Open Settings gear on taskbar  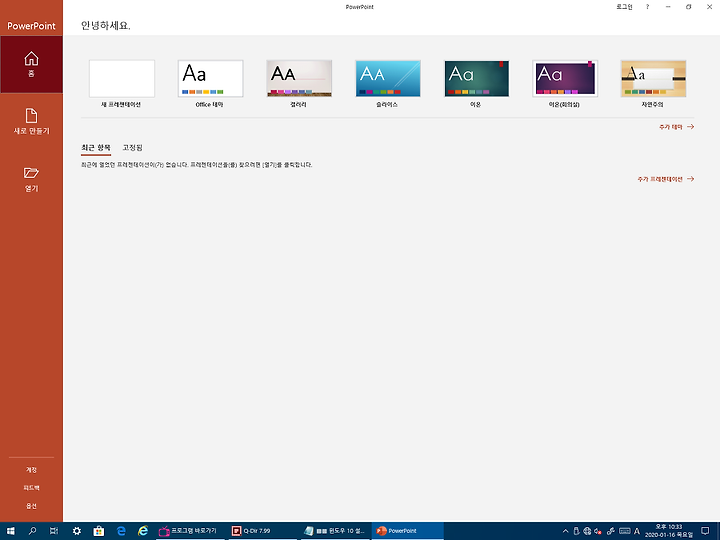click(x=77, y=531)
